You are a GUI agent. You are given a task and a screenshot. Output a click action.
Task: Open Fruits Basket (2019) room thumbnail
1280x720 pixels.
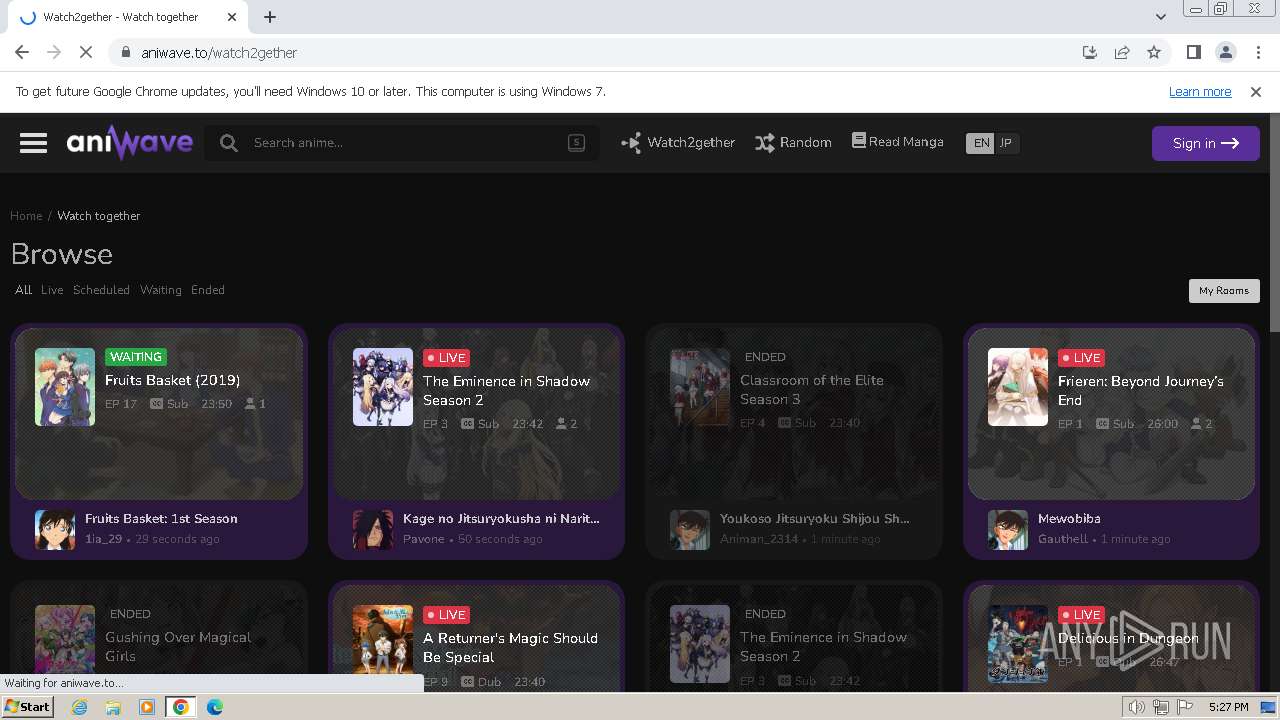tap(65, 387)
